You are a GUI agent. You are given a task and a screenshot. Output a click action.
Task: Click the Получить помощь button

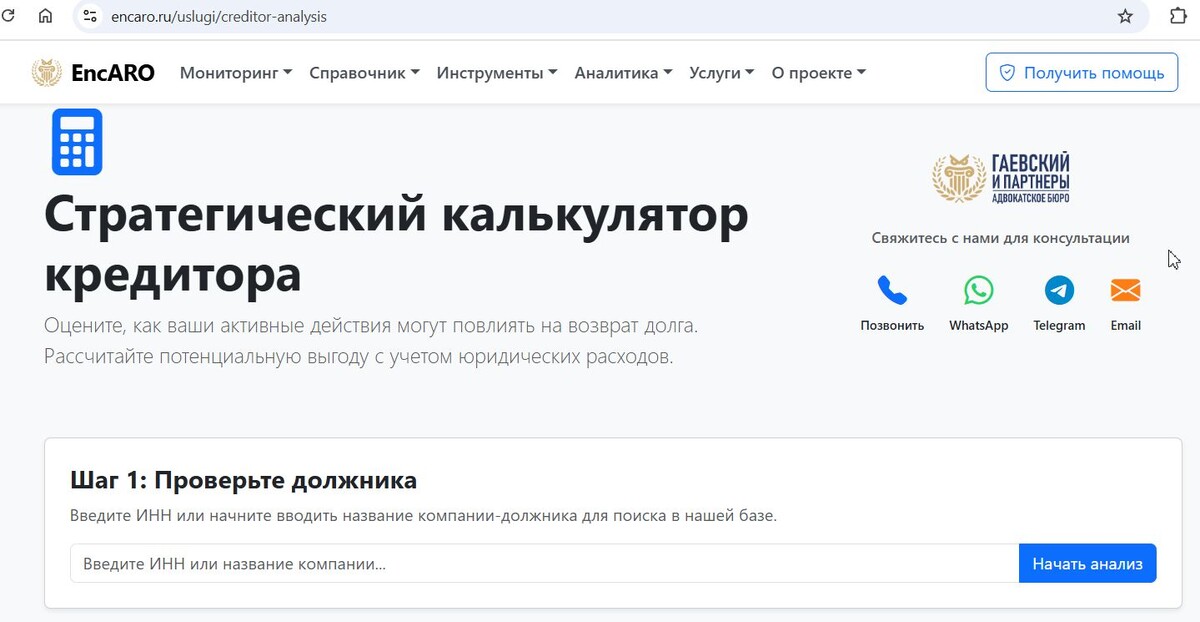pyautogui.click(x=1081, y=71)
